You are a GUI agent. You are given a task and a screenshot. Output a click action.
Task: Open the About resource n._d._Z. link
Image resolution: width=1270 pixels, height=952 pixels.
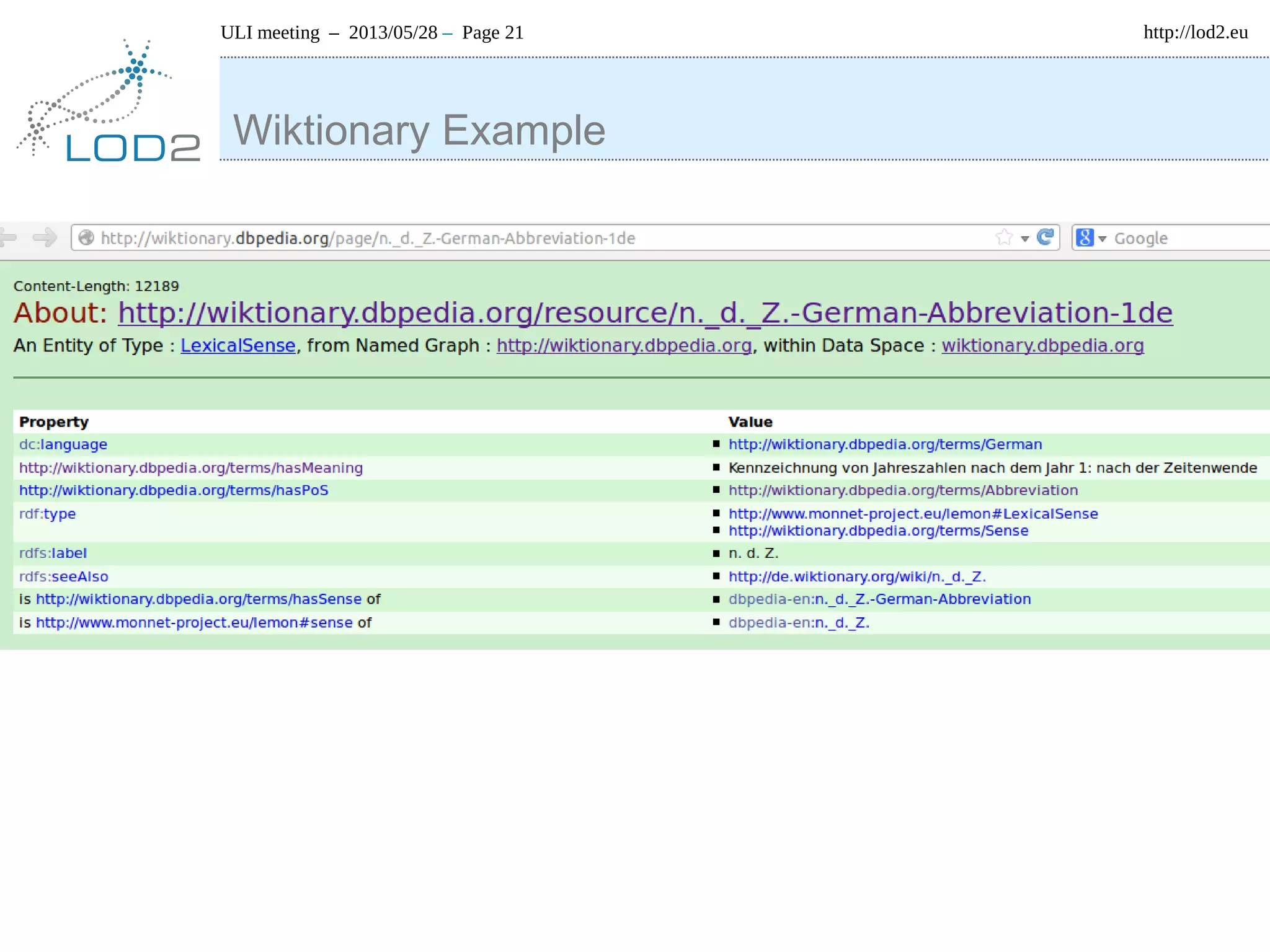pos(645,313)
